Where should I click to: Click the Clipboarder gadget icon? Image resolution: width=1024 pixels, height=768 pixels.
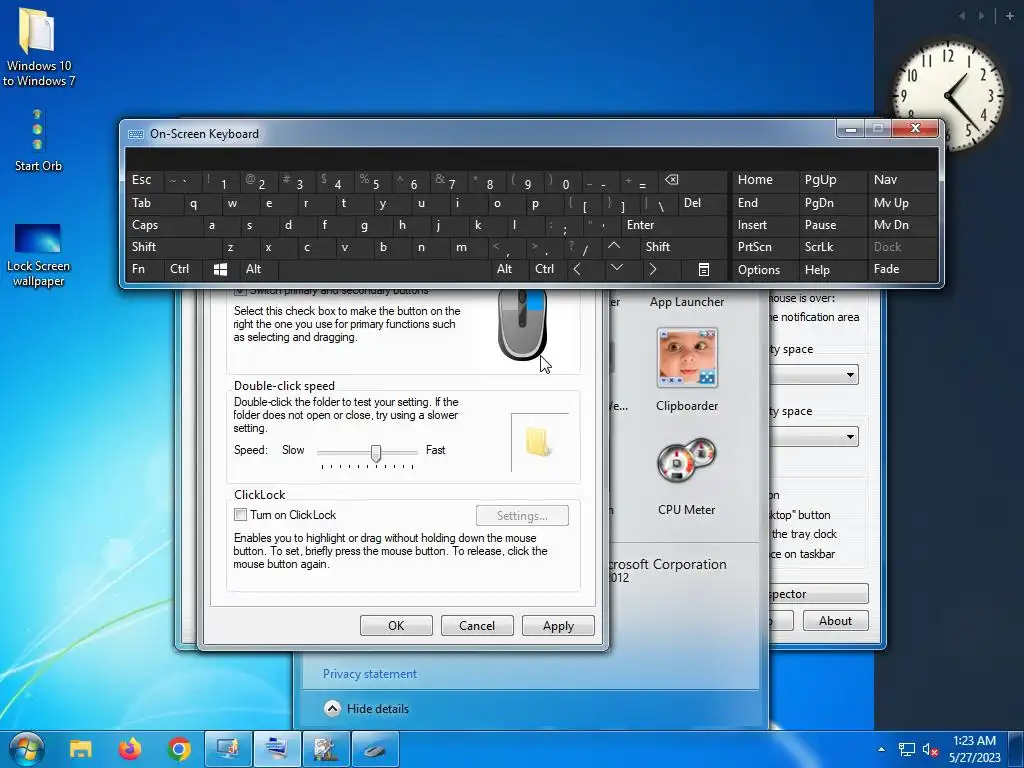(x=687, y=358)
